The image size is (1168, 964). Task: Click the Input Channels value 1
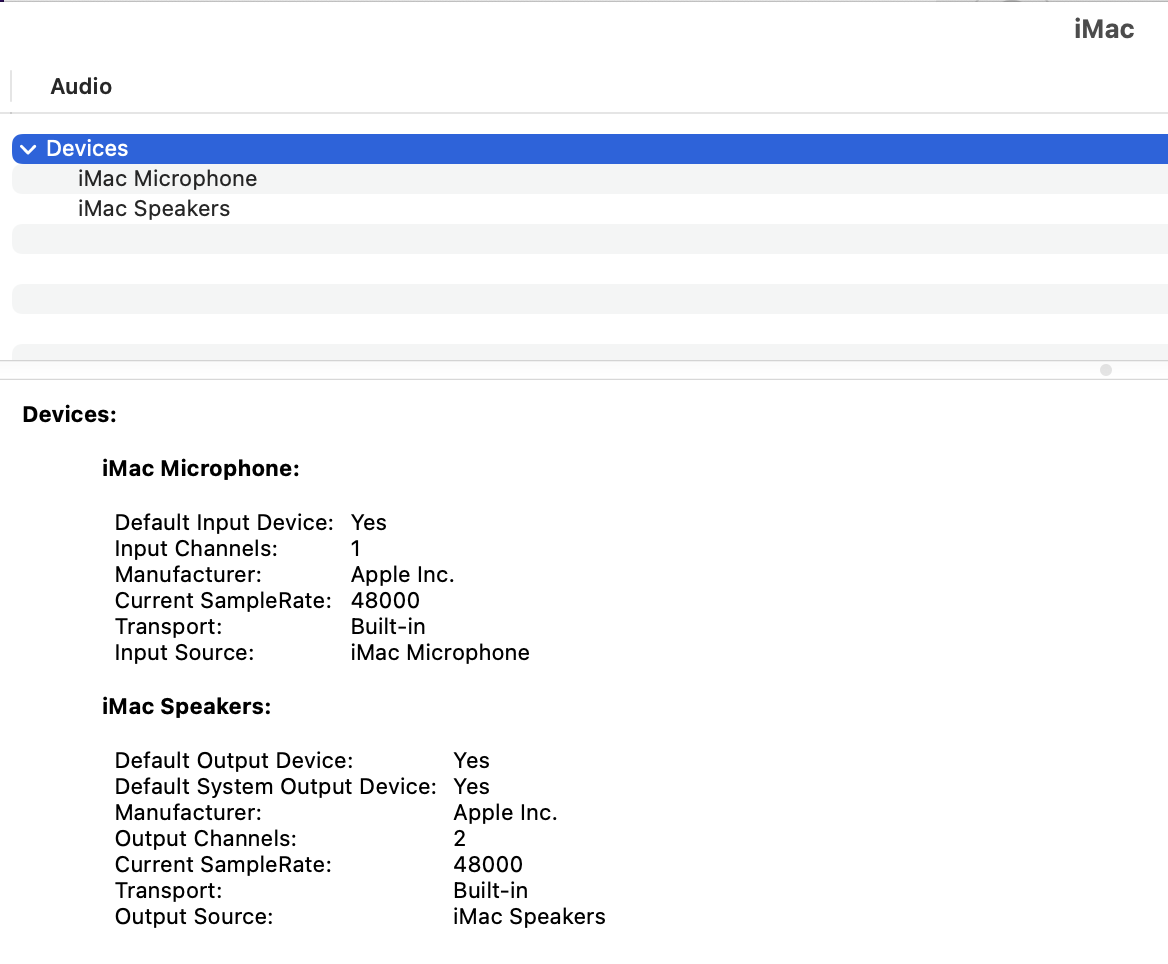pos(356,548)
